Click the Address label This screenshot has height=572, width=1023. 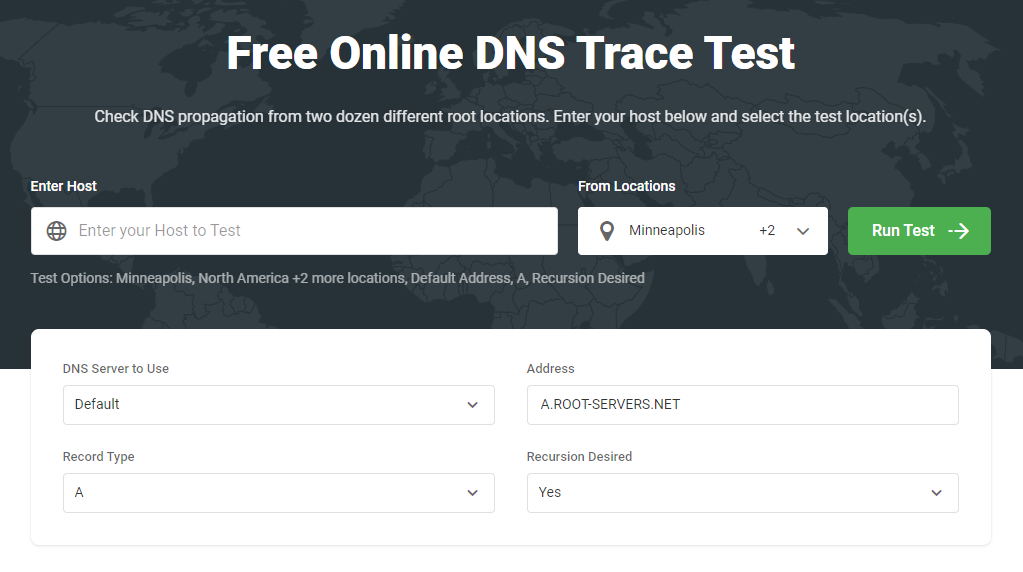click(551, 369)
